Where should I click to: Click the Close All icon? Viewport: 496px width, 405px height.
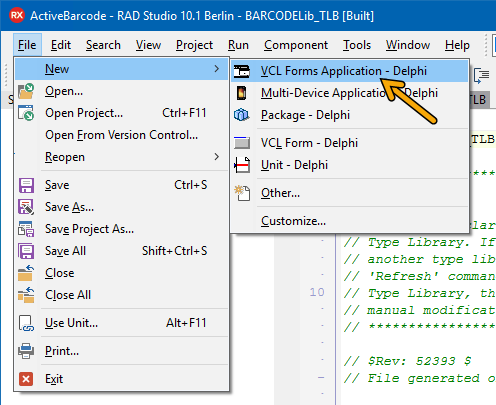click(26, 295)
